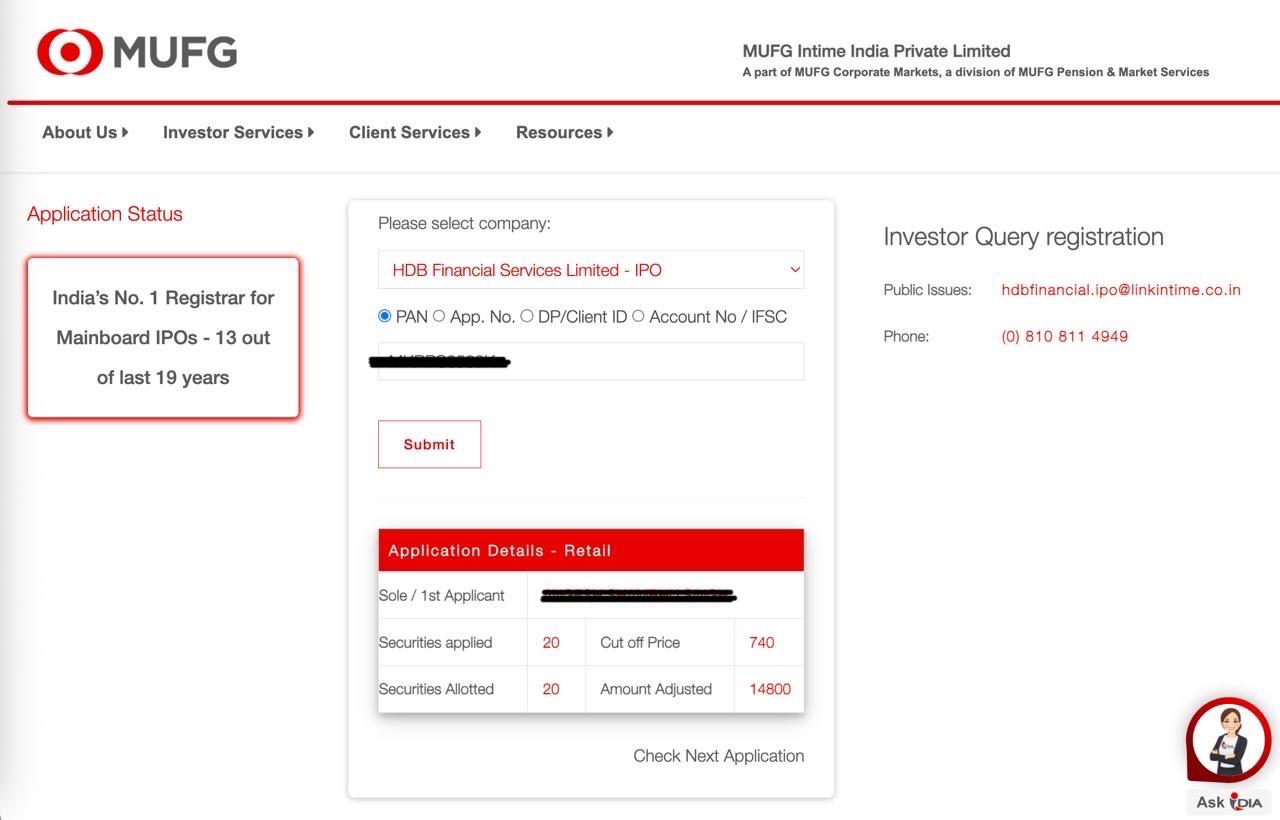This screenshot has width=1280, height=820.
Task: Click the hdbfinancial.ipo email address link
Action: coord(1121,289)
